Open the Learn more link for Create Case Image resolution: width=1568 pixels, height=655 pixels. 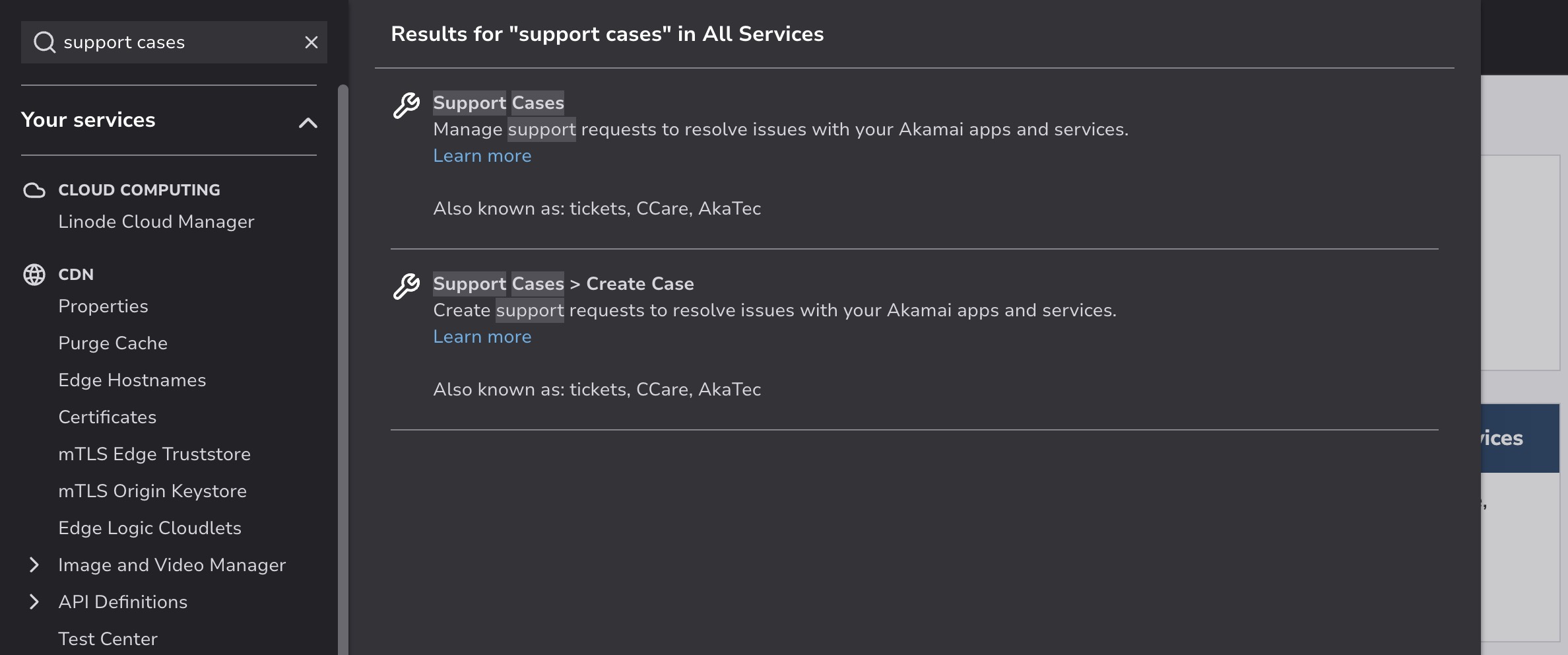pos(482,337)
